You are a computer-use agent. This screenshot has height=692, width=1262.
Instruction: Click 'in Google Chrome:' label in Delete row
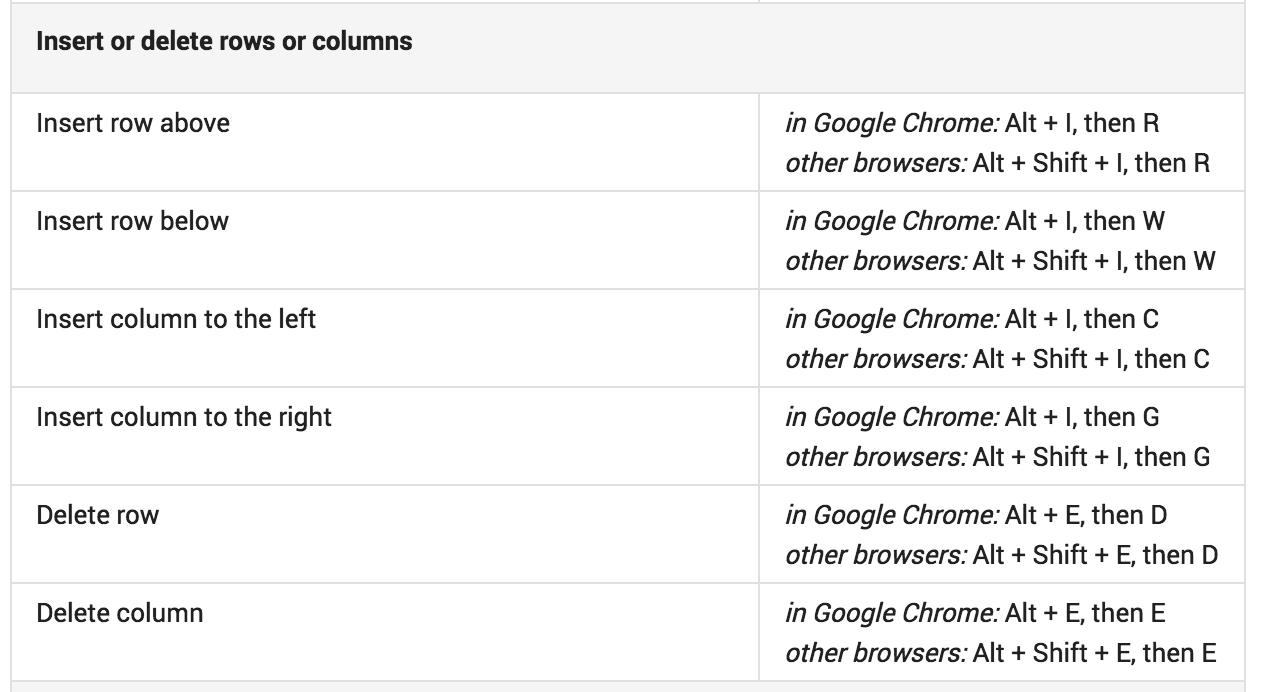[x=891, y=515]
